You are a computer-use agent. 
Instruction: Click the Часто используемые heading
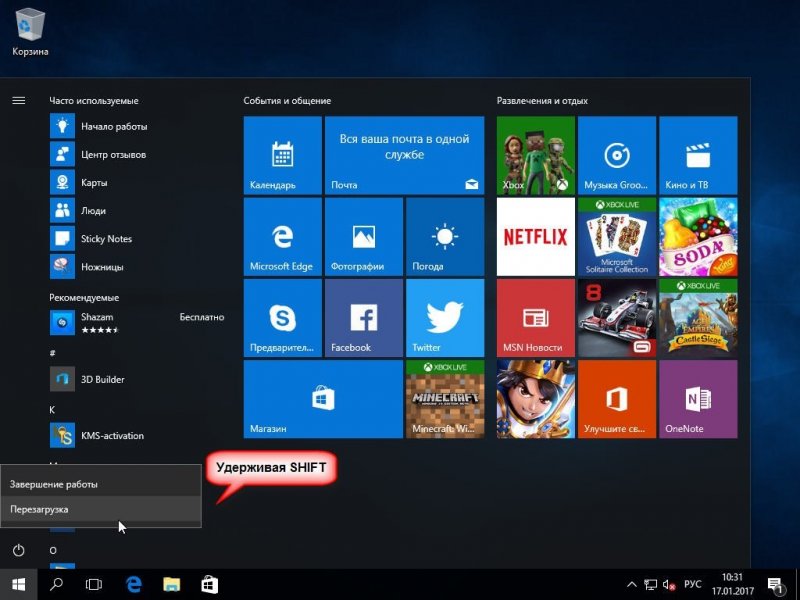(x=94, y=101)
